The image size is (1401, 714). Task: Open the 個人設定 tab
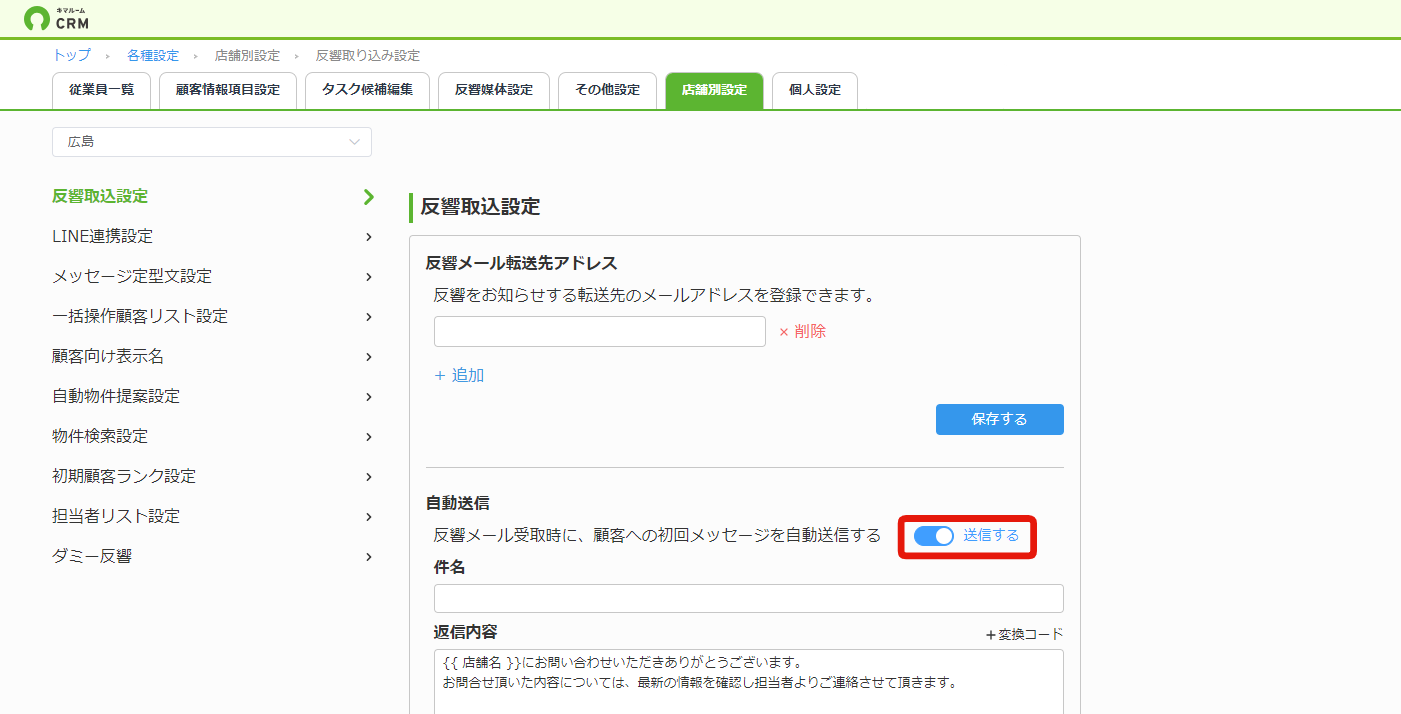click(814, 90)
